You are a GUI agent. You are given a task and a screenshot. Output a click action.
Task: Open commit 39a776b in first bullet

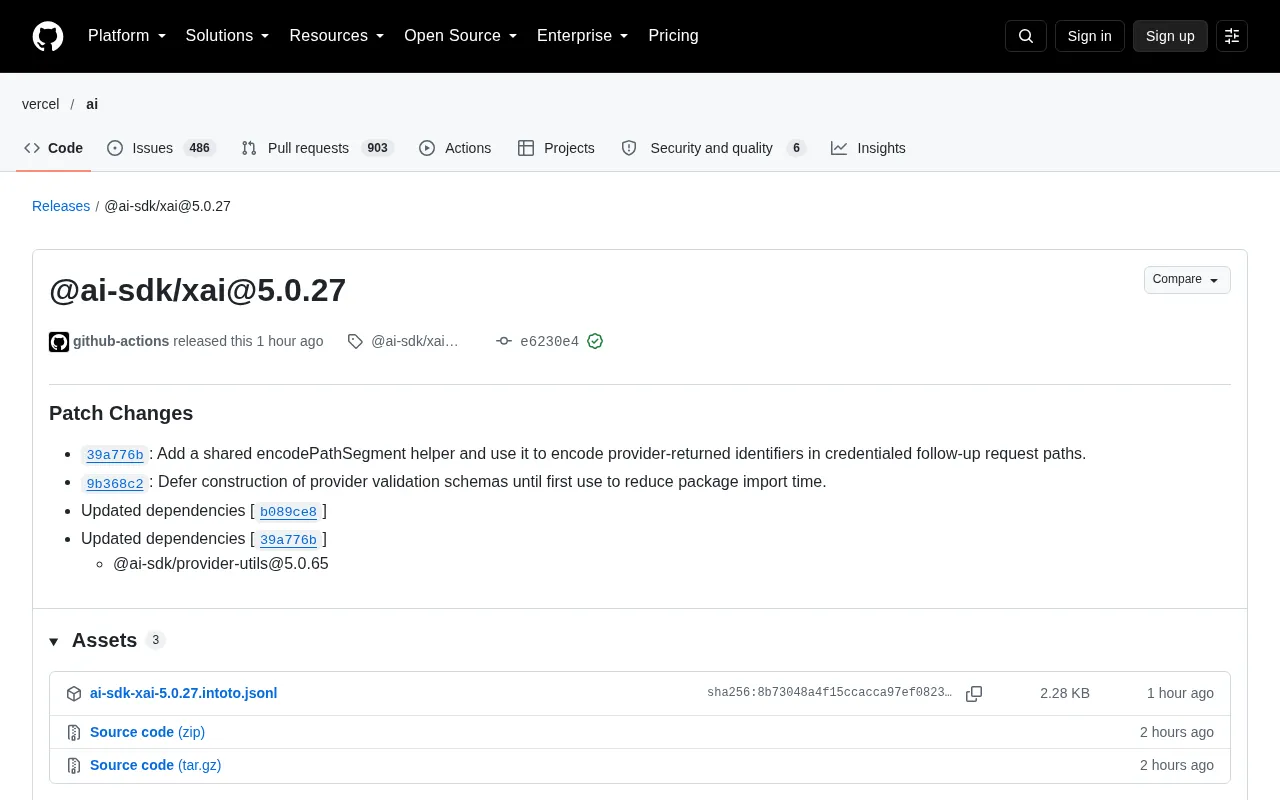[x=115, y=455]
